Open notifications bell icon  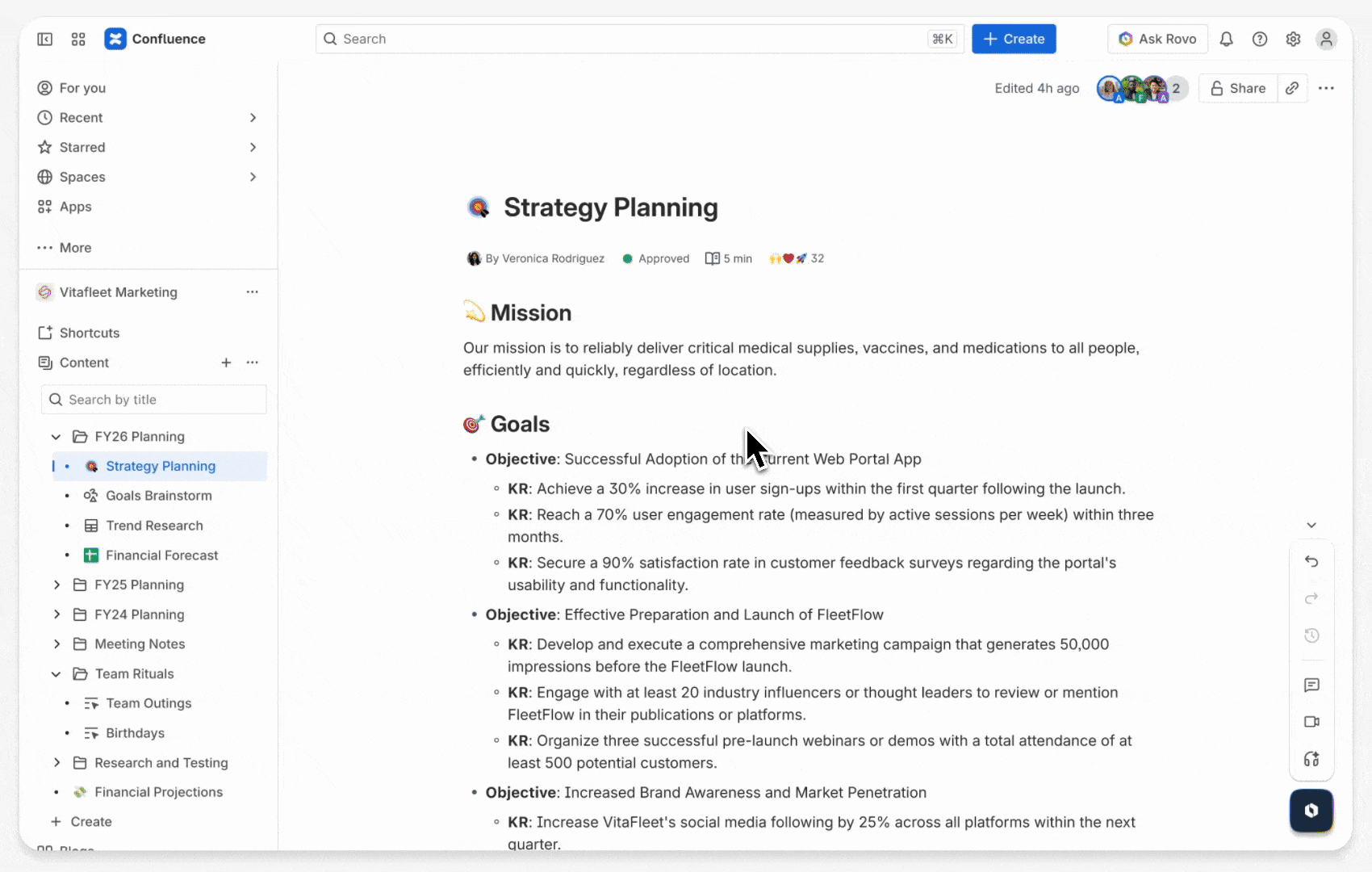1226,39
